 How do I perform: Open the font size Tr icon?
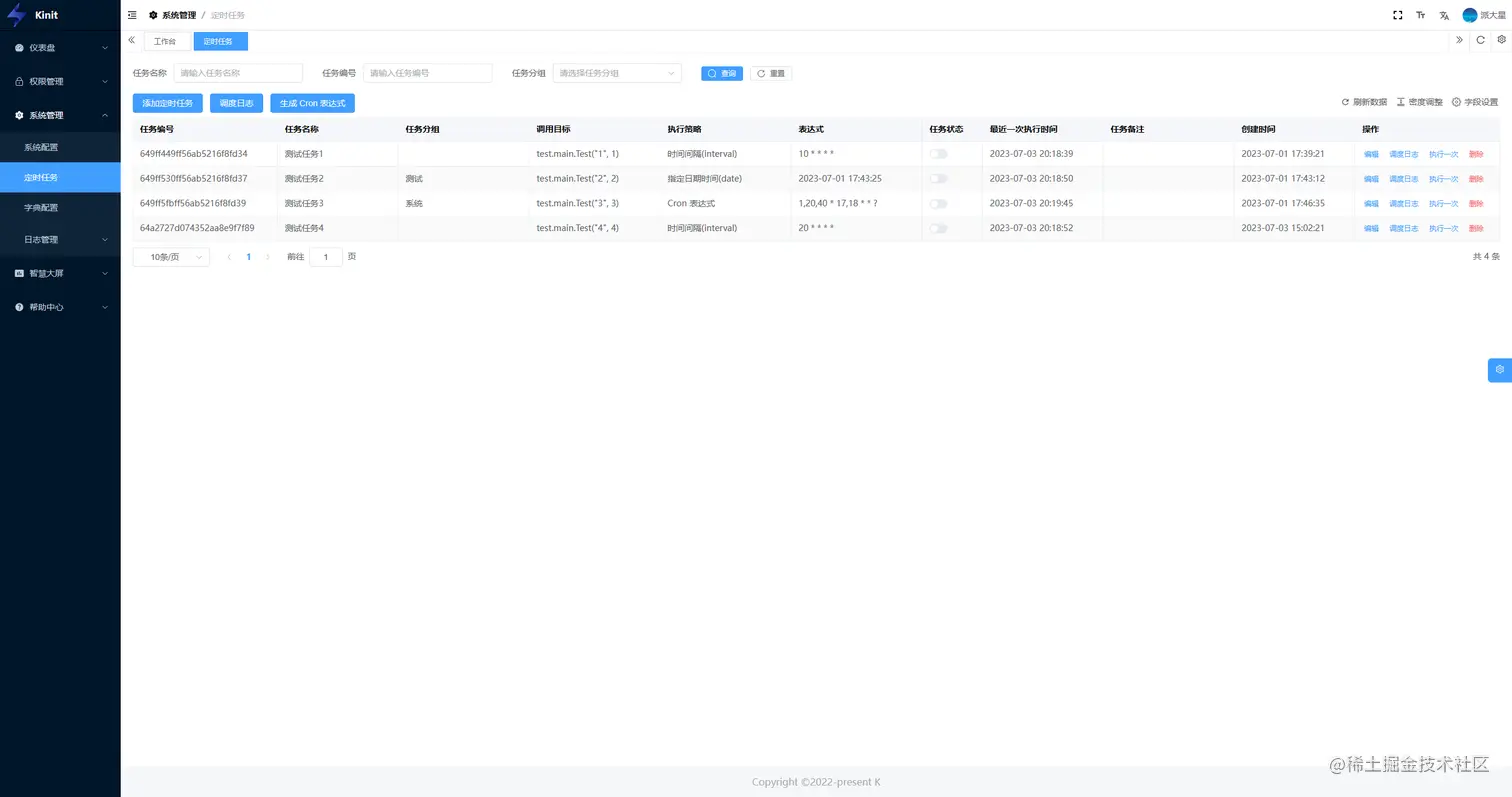point(1421,15)
